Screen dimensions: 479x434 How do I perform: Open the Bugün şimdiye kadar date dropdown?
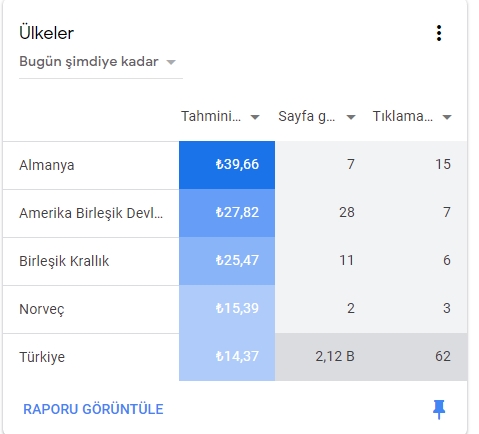[101, 62]
